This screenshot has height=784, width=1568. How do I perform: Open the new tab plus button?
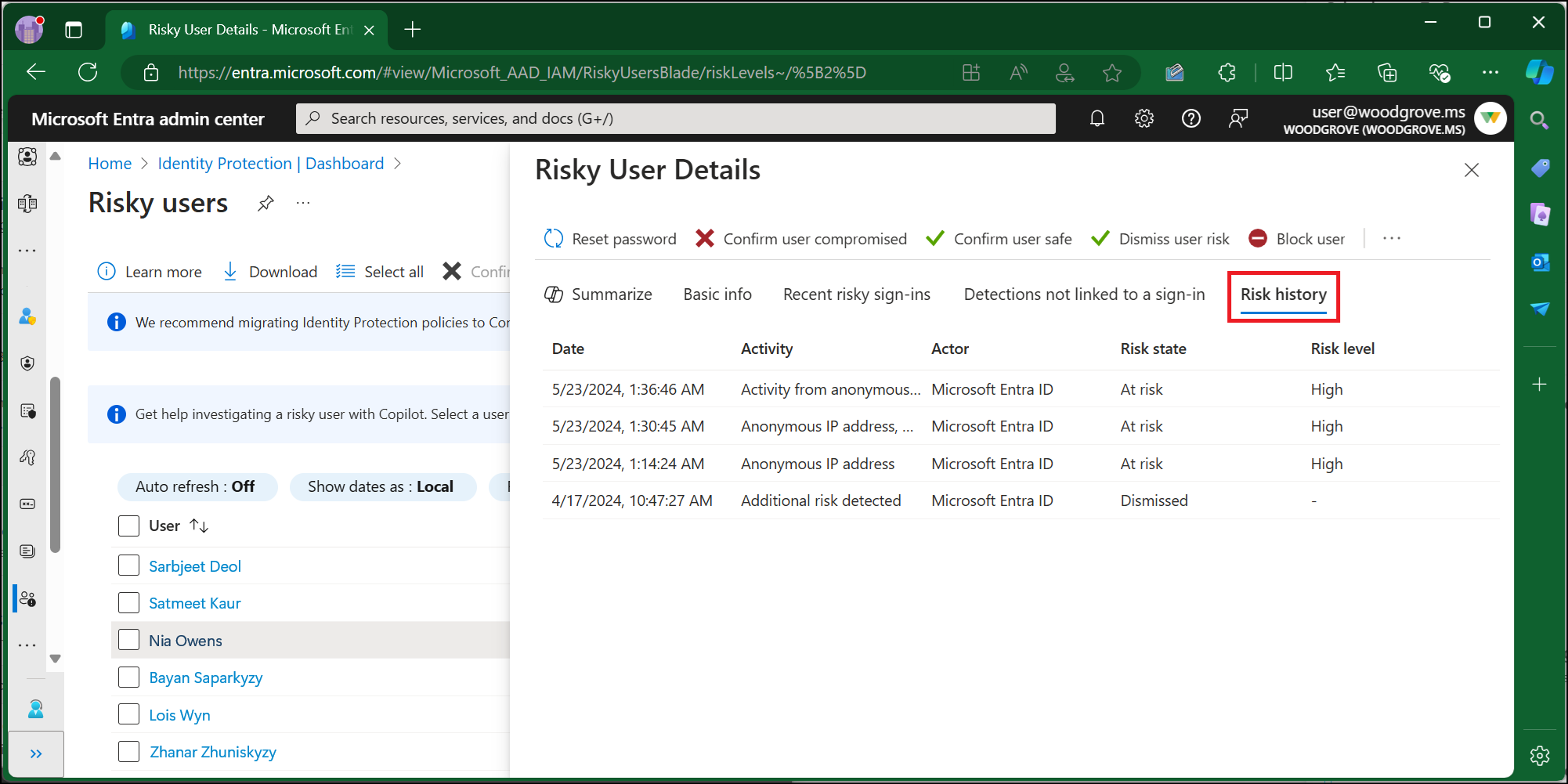[413, 30]
